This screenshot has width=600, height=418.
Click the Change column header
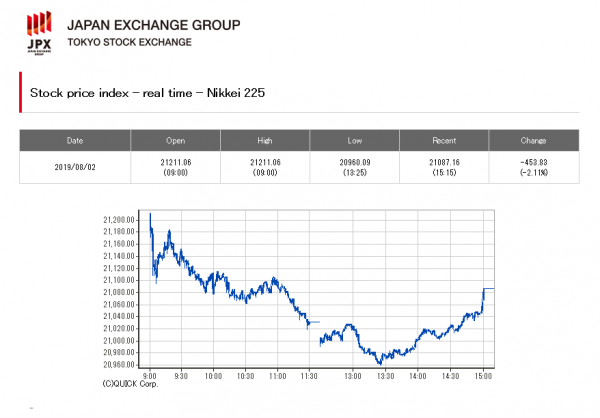coord(533,140)
